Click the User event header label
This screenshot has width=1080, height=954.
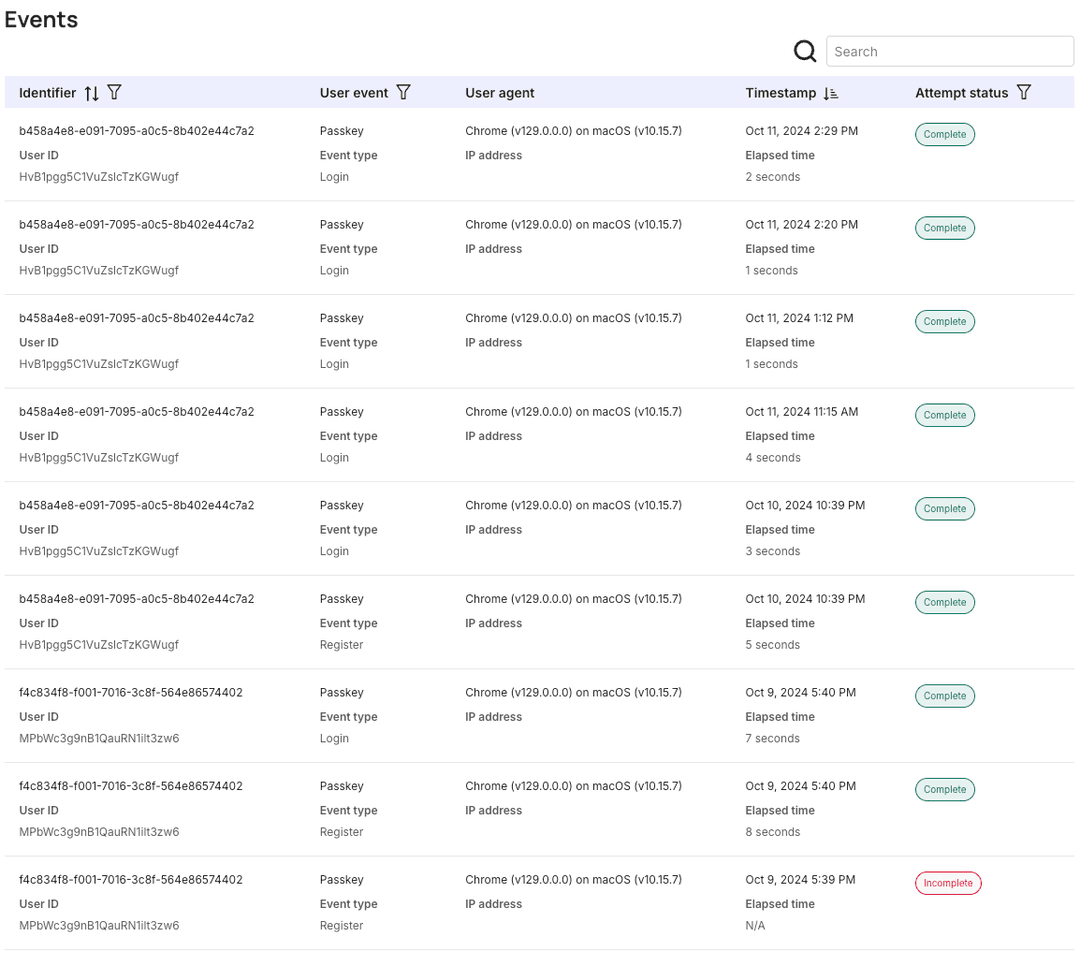click(x=353, y=93)
